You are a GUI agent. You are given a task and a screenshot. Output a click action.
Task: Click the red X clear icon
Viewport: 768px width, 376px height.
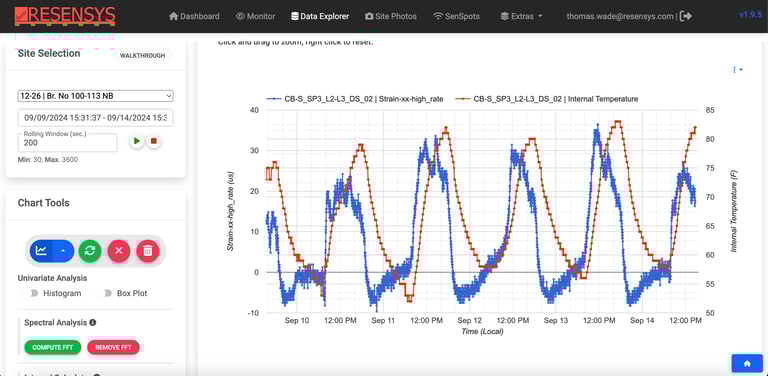[x=119, y=251]
